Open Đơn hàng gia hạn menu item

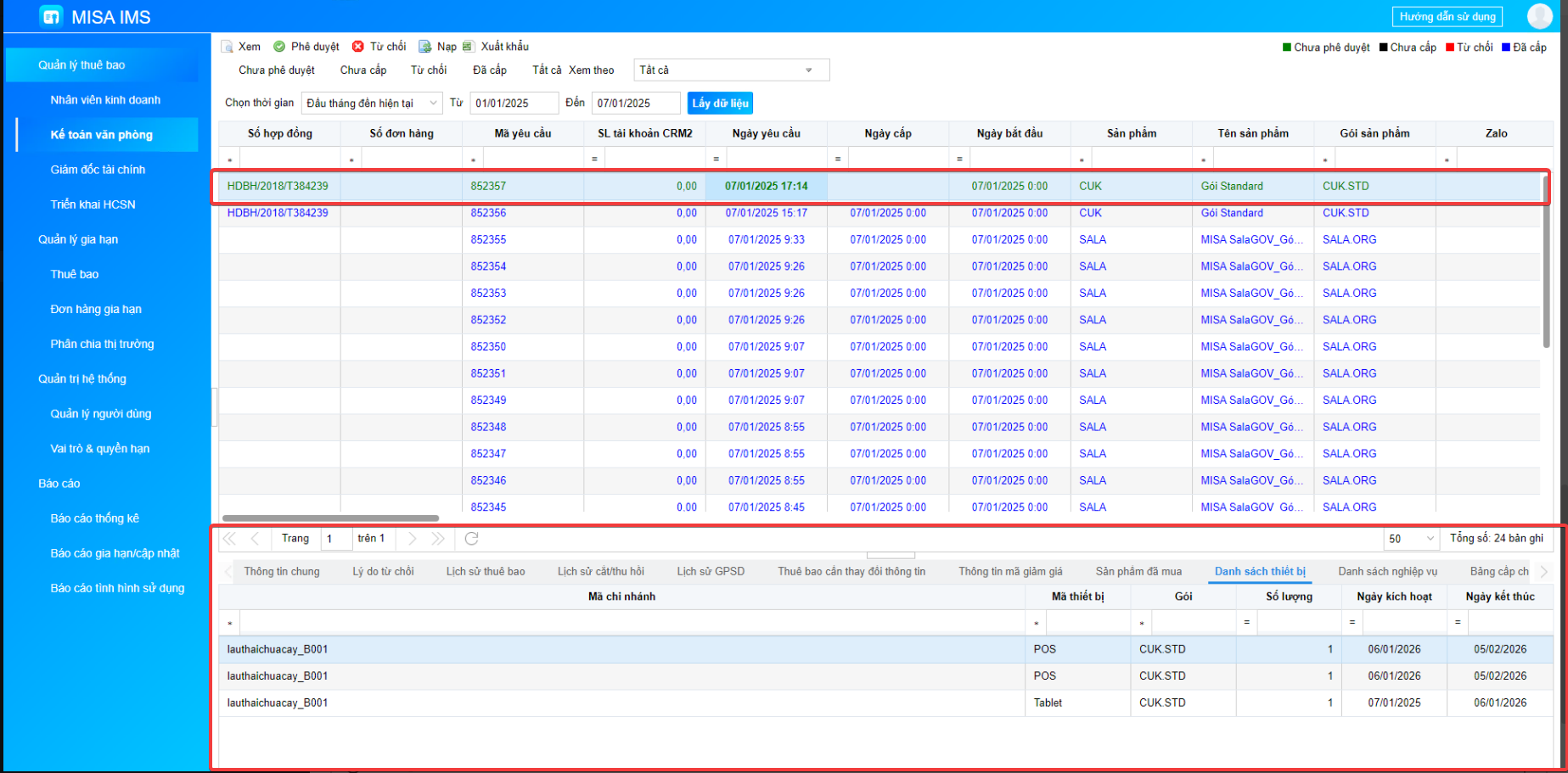point(96,309)
